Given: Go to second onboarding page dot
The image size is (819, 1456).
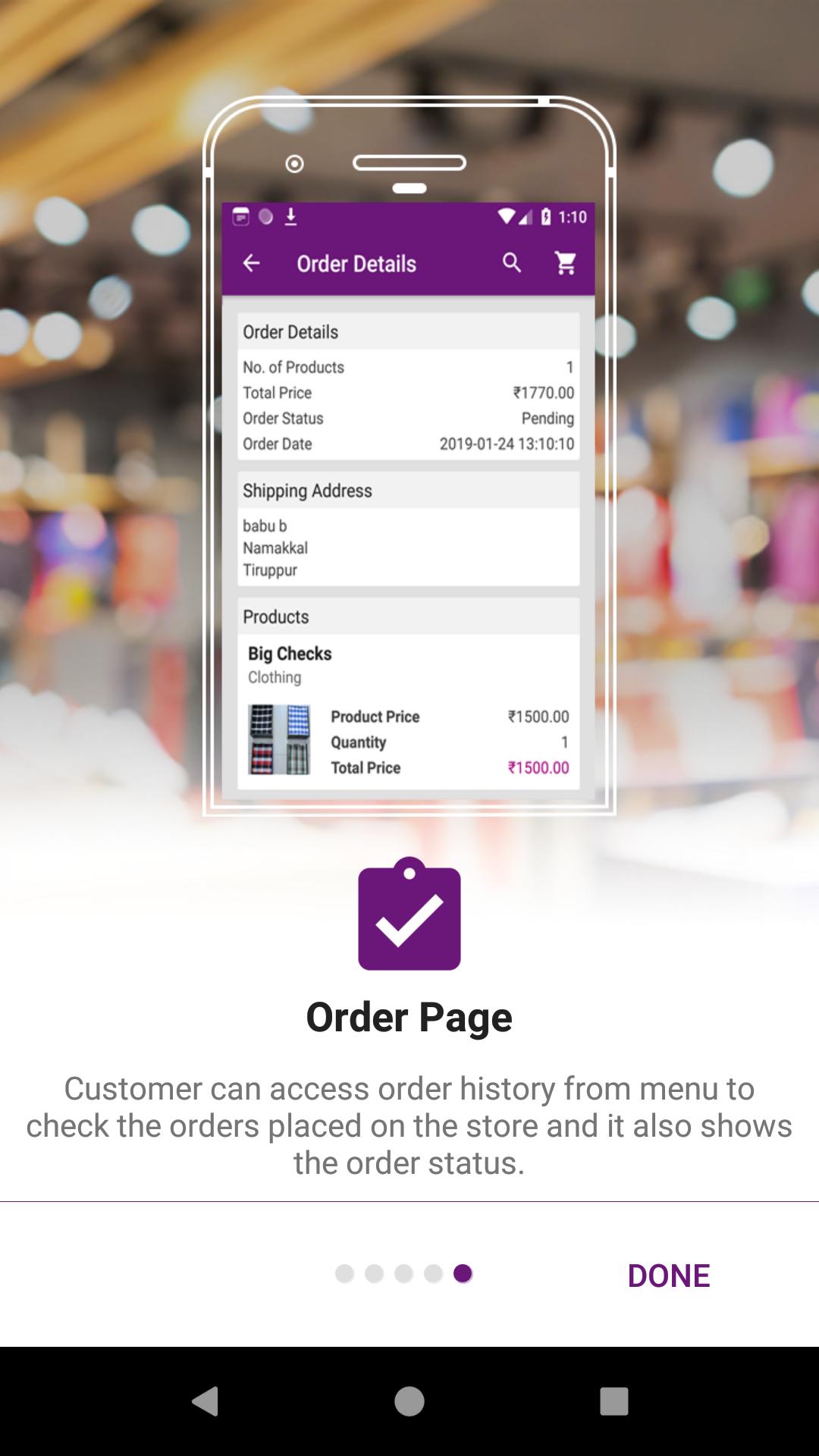Looking at the screenshot, I should coord(374,1273).
